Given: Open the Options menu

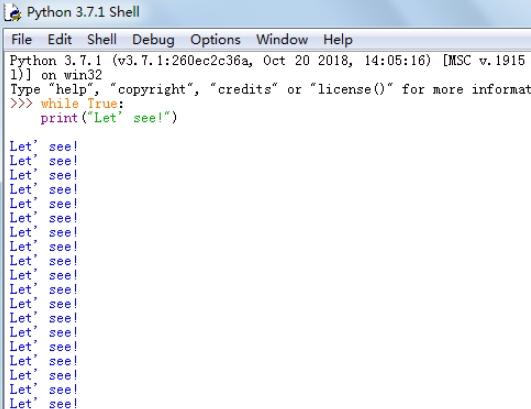Looking at the screenshot, I should [x=215, y=40].
